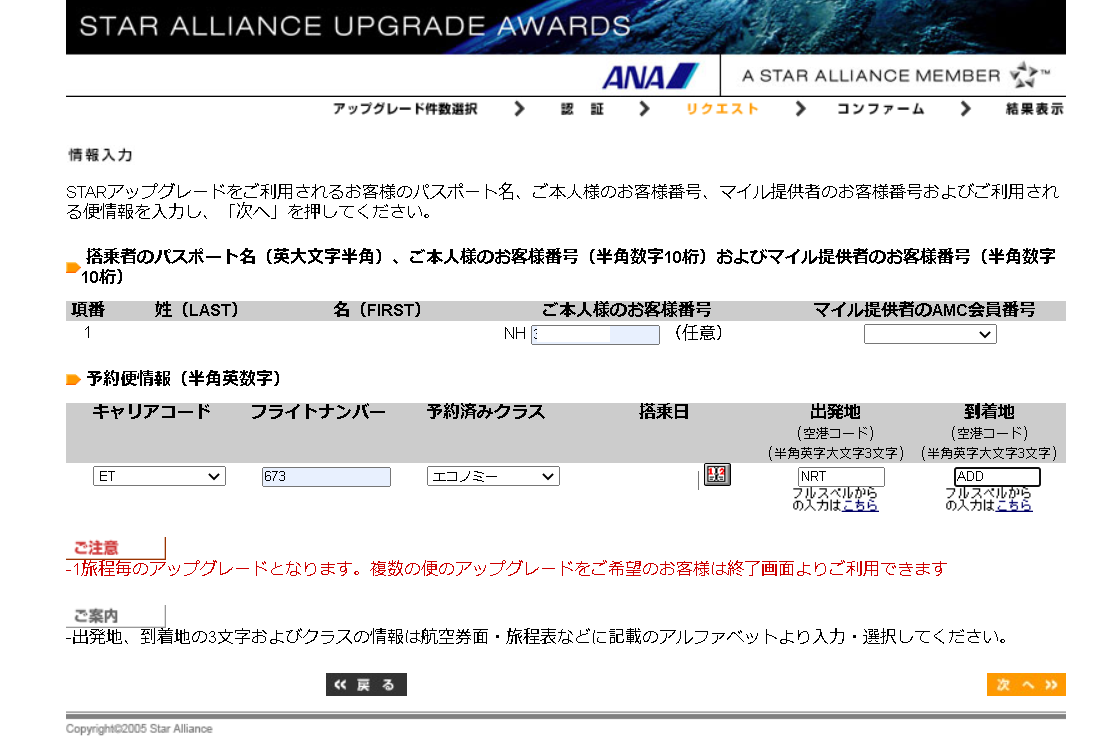The height and width of the screenshot is (750, 1119).
Task: Click the 予約便情報 section heading
Action: [x=184, y=378]
